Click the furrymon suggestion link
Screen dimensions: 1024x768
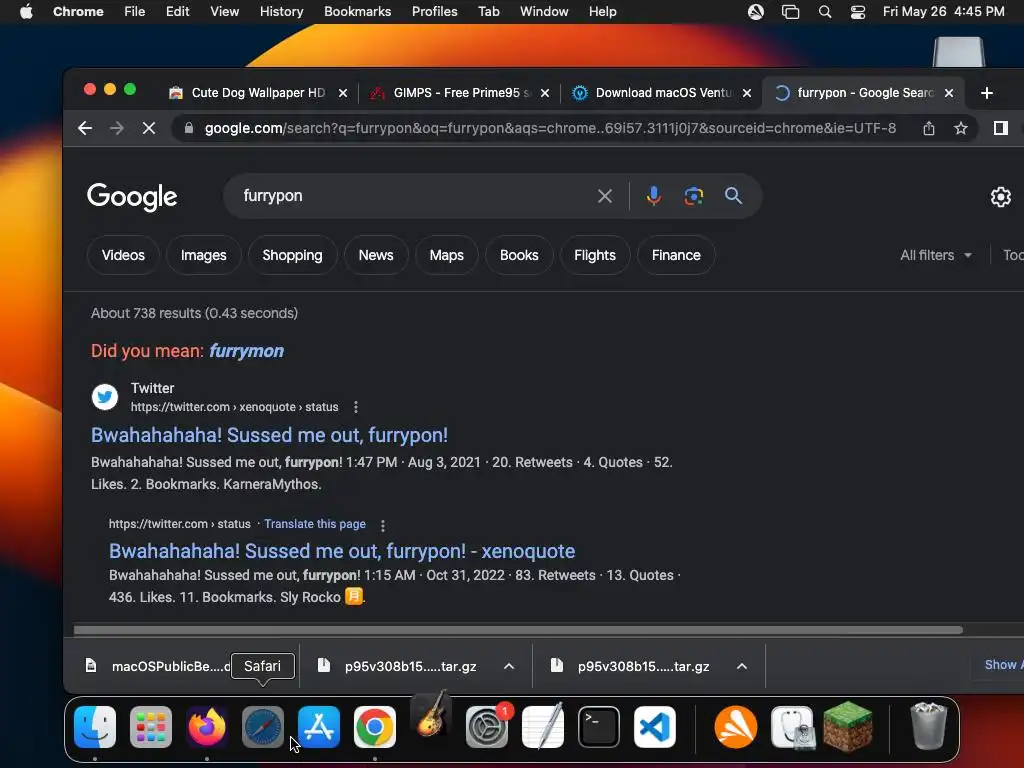(246, 351)
